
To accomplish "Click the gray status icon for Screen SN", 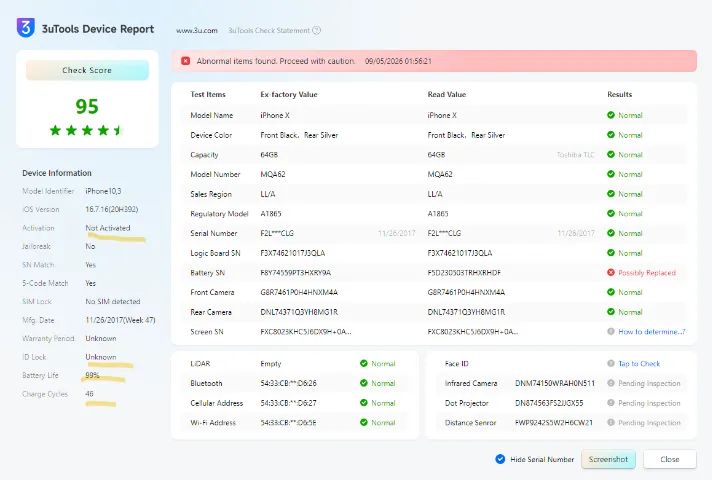I will 611,332.
